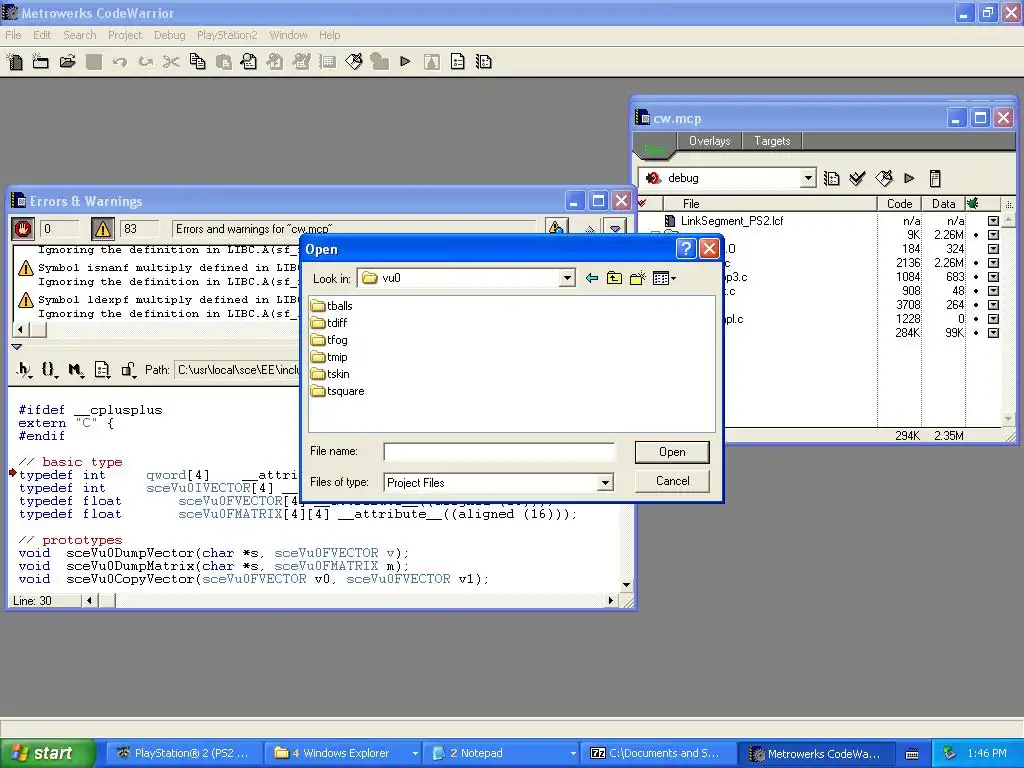Click the message list horizontal scroll left arrow
Image resolution: width=1024 pixels, height=768 pixels.
(x=21, y=330)
